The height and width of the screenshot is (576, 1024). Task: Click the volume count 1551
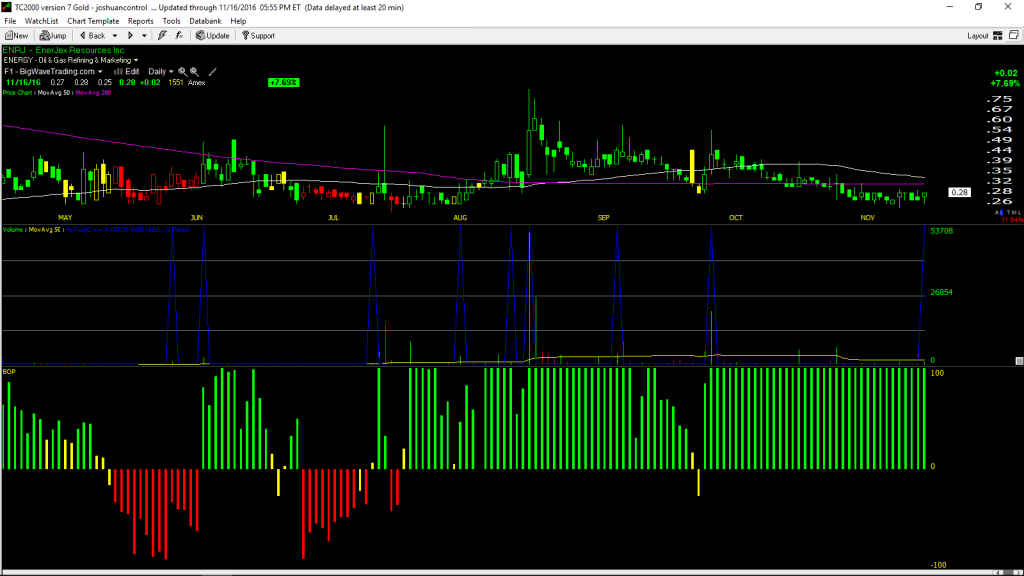click(x=176, y=83)
